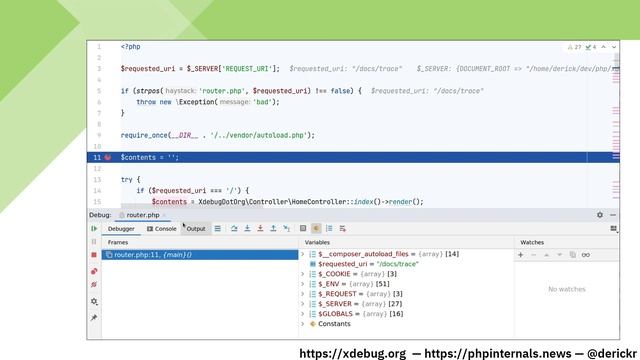The image size is (640, 360).
Task: Switch to the Output tab
Action: click(196, 229)
